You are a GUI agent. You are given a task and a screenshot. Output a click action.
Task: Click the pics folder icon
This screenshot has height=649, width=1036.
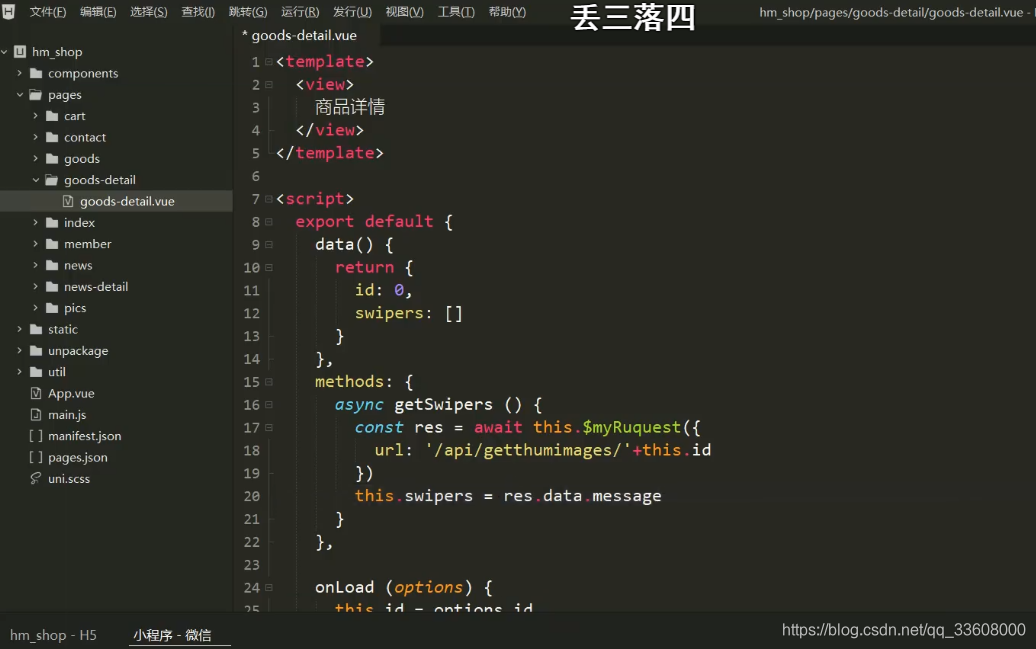point(52,308)
